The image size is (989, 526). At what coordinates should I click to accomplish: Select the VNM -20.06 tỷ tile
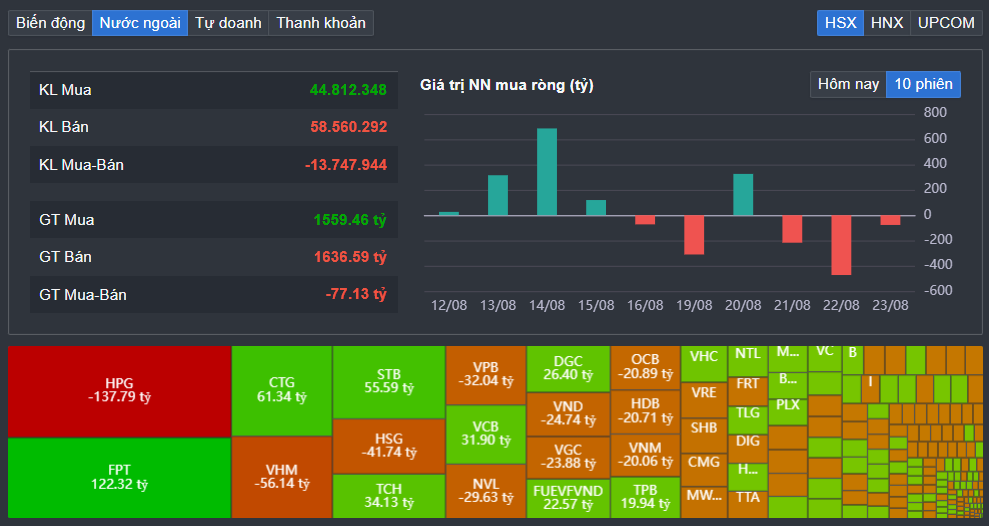645,454
